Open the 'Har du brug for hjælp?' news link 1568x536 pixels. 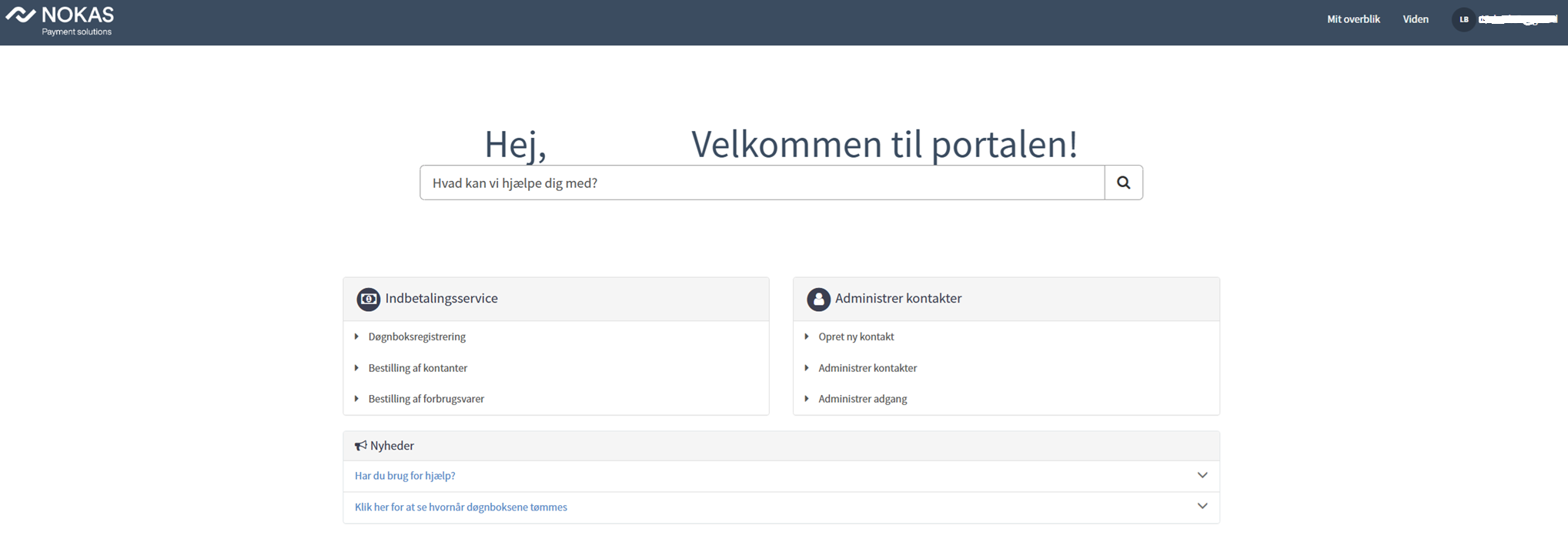coord(405,476)
